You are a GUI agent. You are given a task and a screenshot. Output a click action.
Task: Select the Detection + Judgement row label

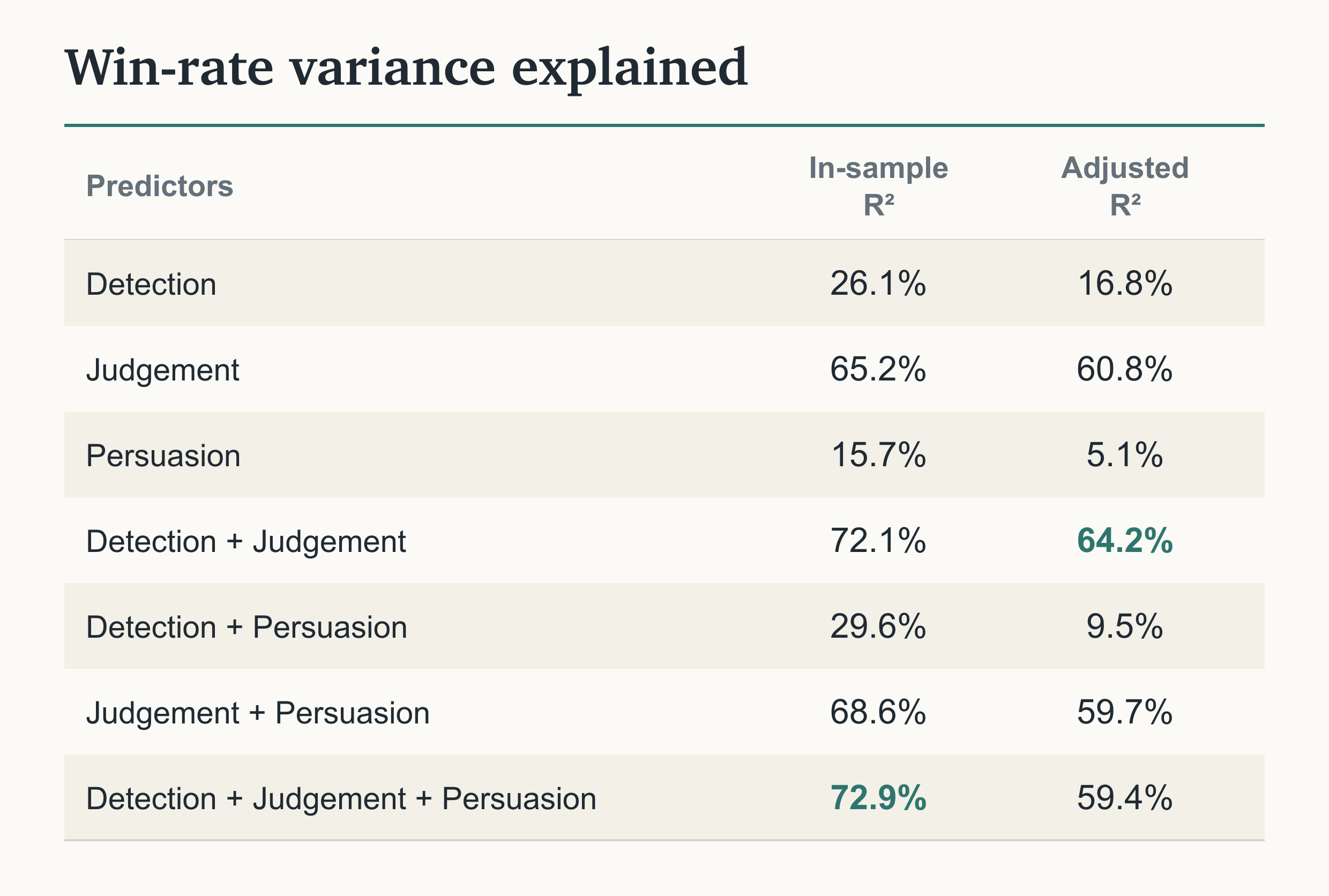[x=245, y=541]
